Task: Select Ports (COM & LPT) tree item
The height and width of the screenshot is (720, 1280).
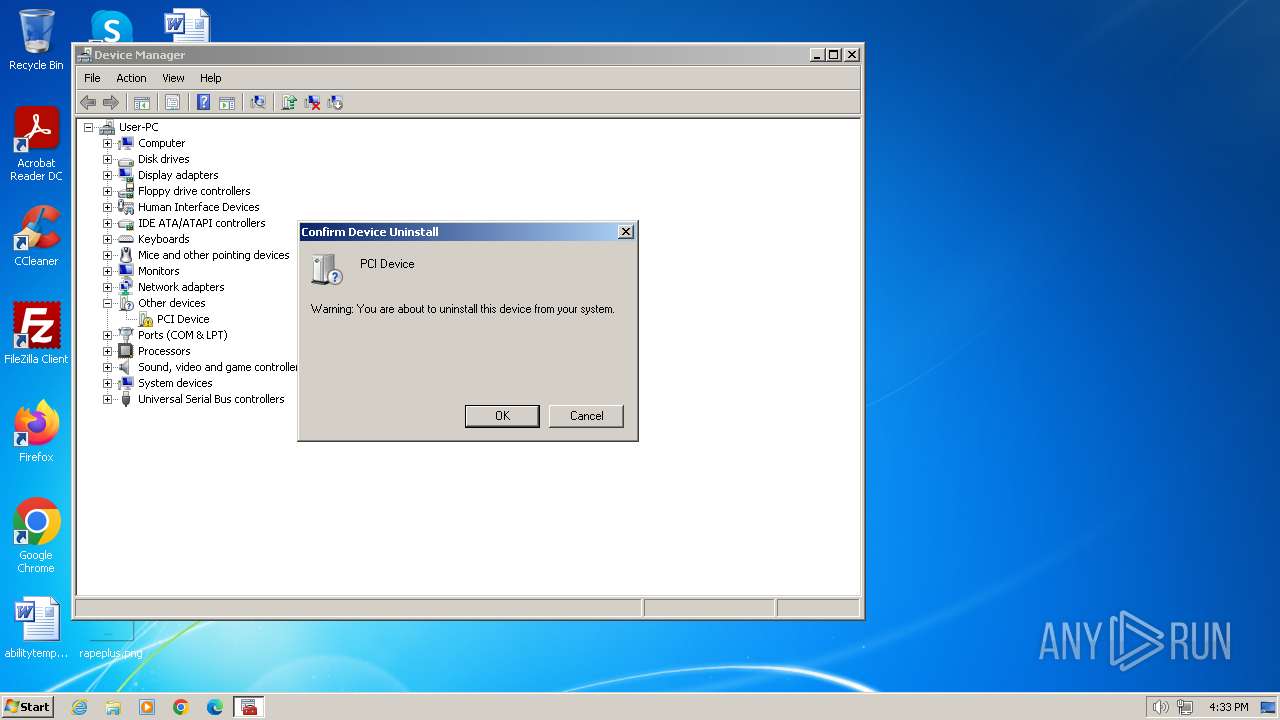Action: [182, 335]
